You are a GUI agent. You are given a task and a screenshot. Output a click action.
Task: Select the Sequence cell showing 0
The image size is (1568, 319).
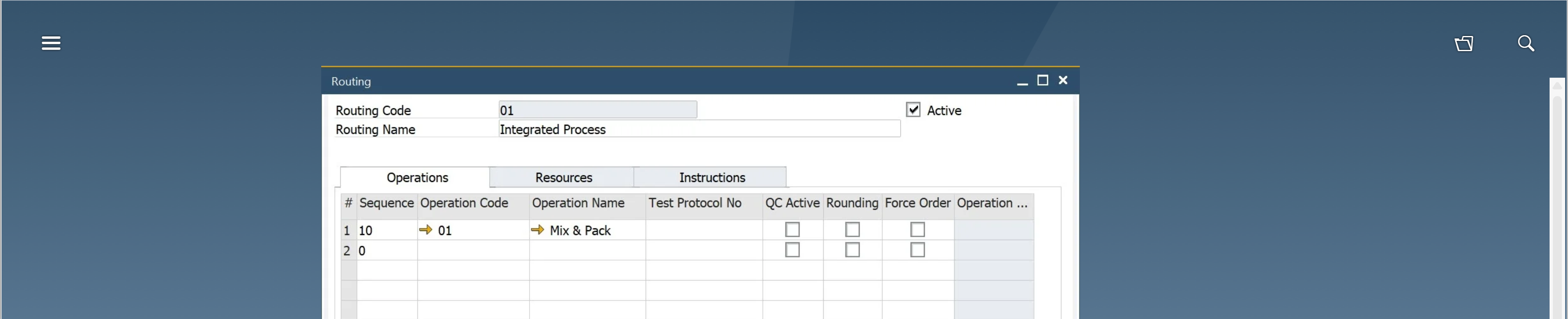tap(387, 250)
